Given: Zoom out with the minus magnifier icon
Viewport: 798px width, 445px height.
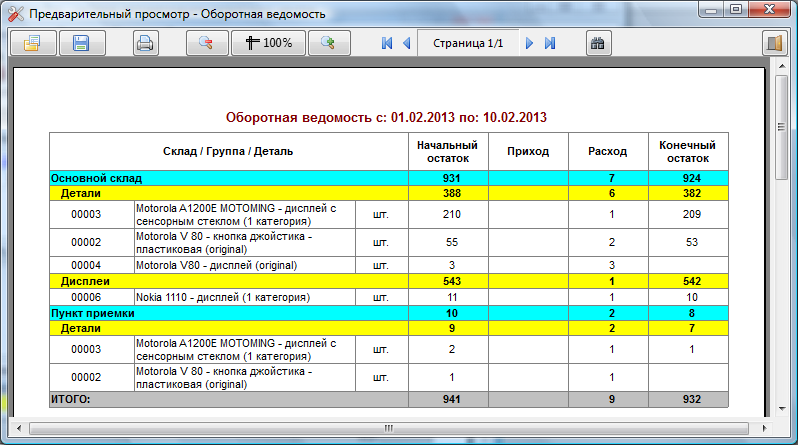Looking at the screenshot, I should (x=206, y=43).
